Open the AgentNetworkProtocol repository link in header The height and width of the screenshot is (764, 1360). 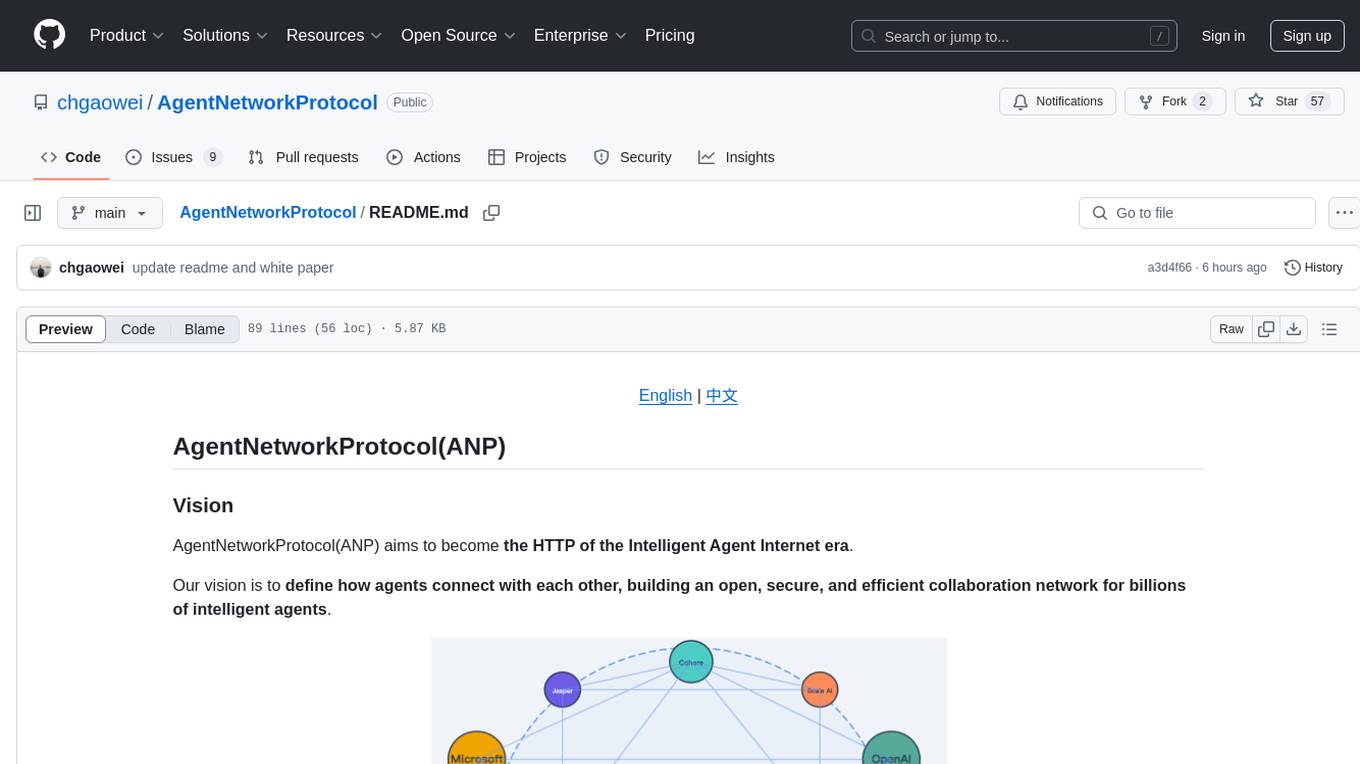tap(267, 102)
